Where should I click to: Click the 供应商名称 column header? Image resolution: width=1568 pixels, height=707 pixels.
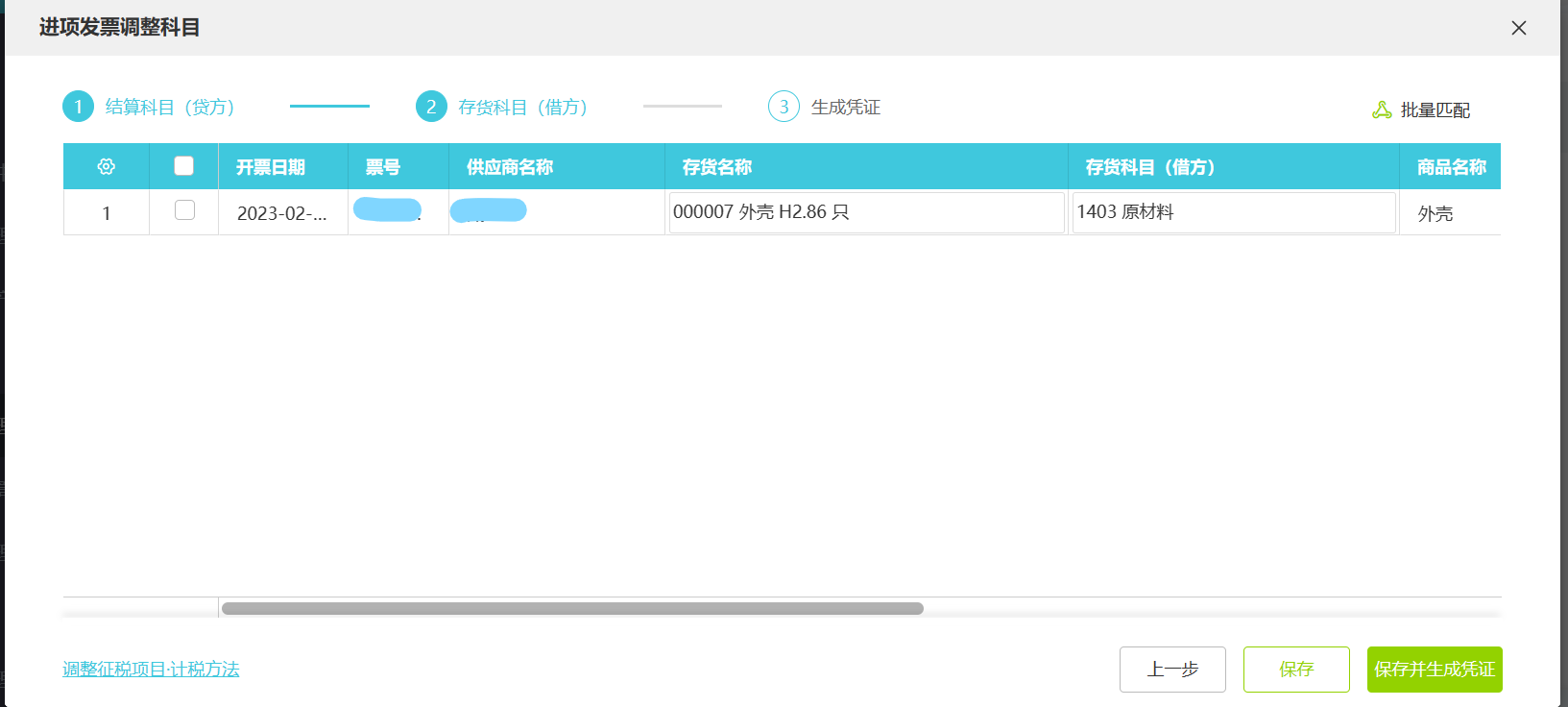pos(557,166)
